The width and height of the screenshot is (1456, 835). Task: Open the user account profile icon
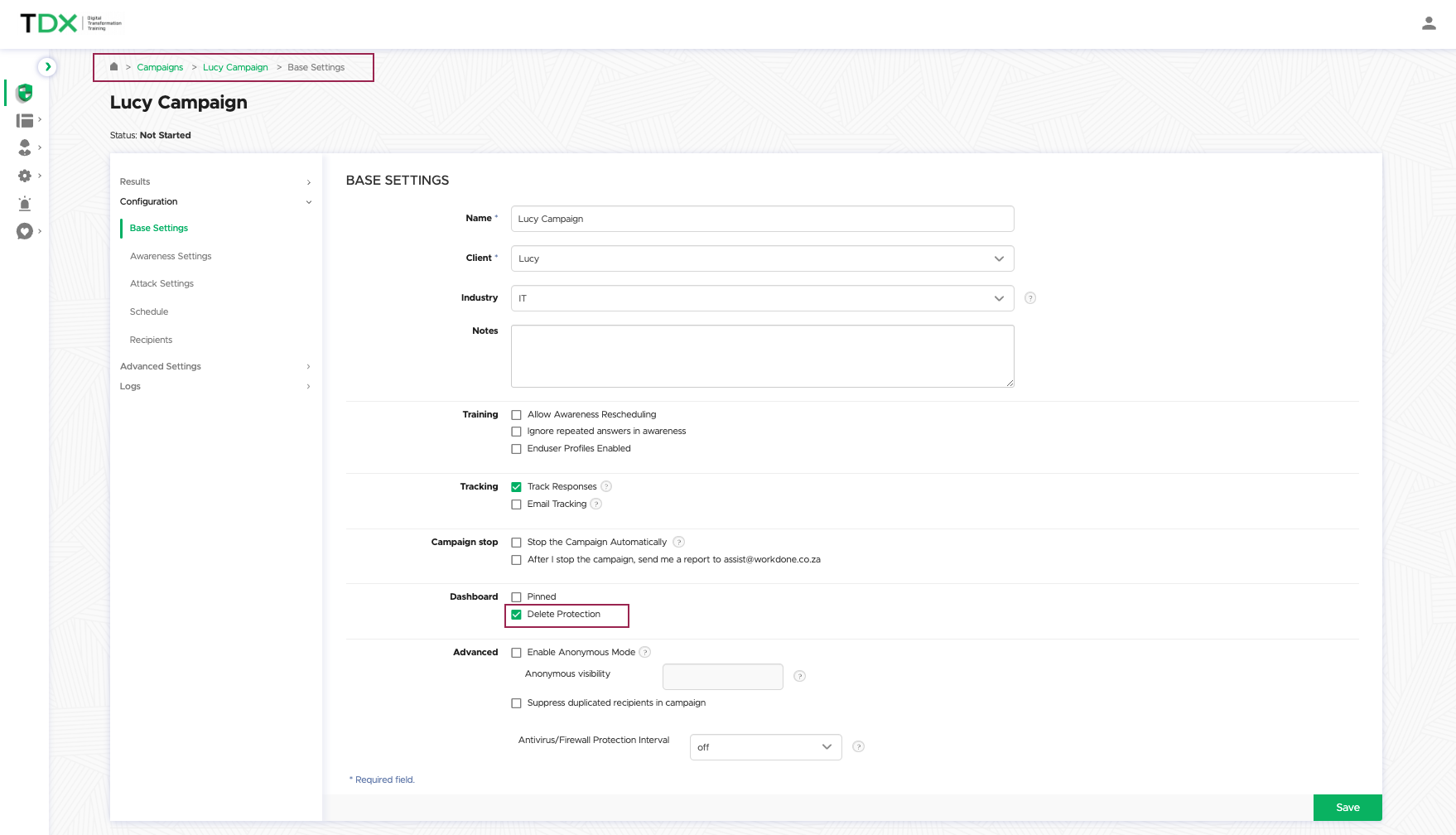click(x=1429, y=24)
